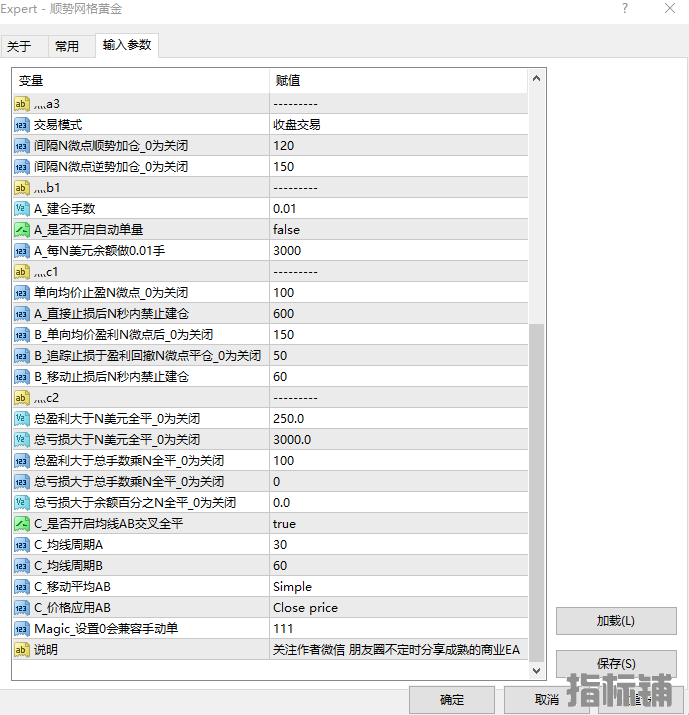Click the vertical scrollbar thumb

click(537, 492)
